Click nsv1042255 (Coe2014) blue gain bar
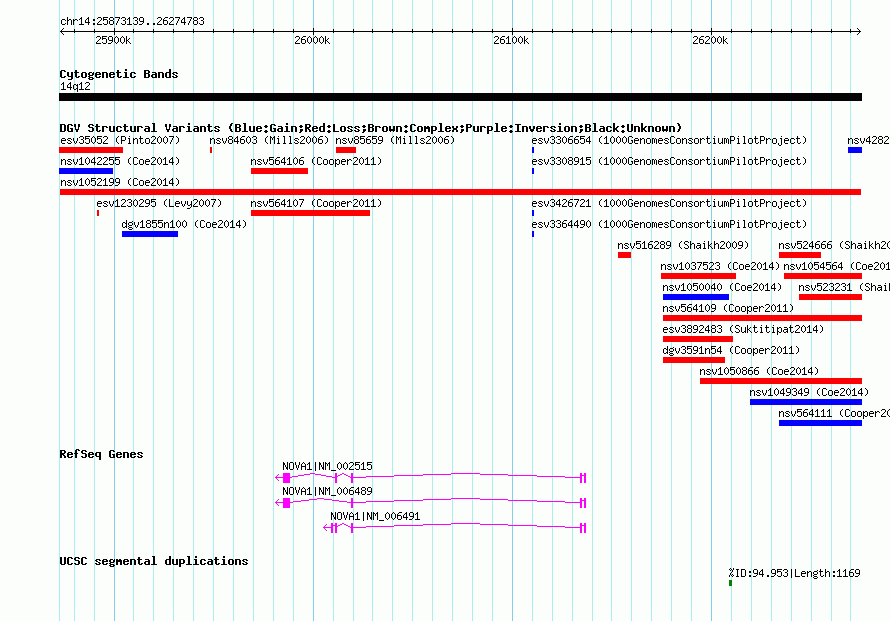The image size is (890, 621). (86, 171)
